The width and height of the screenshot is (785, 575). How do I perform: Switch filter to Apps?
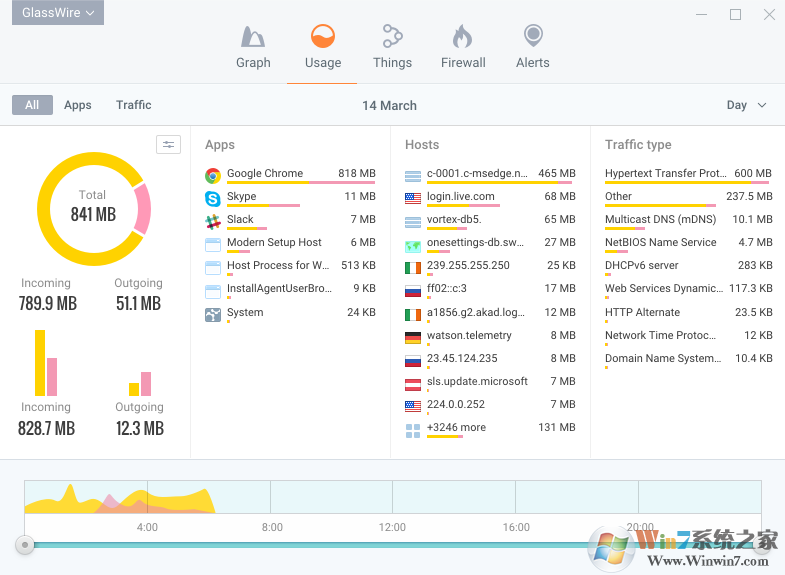click(x=78, y=105)
